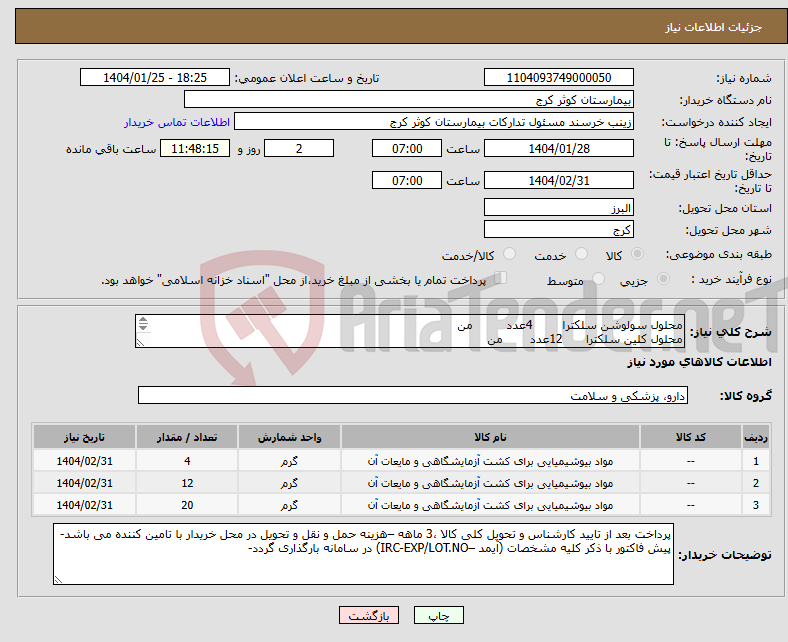Click the response deadline time 07:00 field
788x642 pixels.
point(407,148)
